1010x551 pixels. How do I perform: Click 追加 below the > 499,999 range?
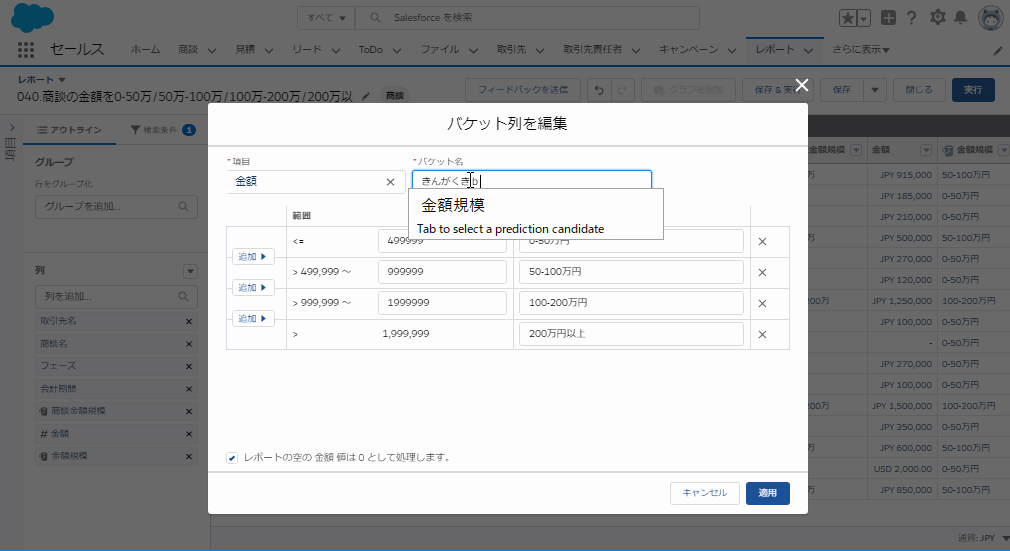(x=252, y=287)
